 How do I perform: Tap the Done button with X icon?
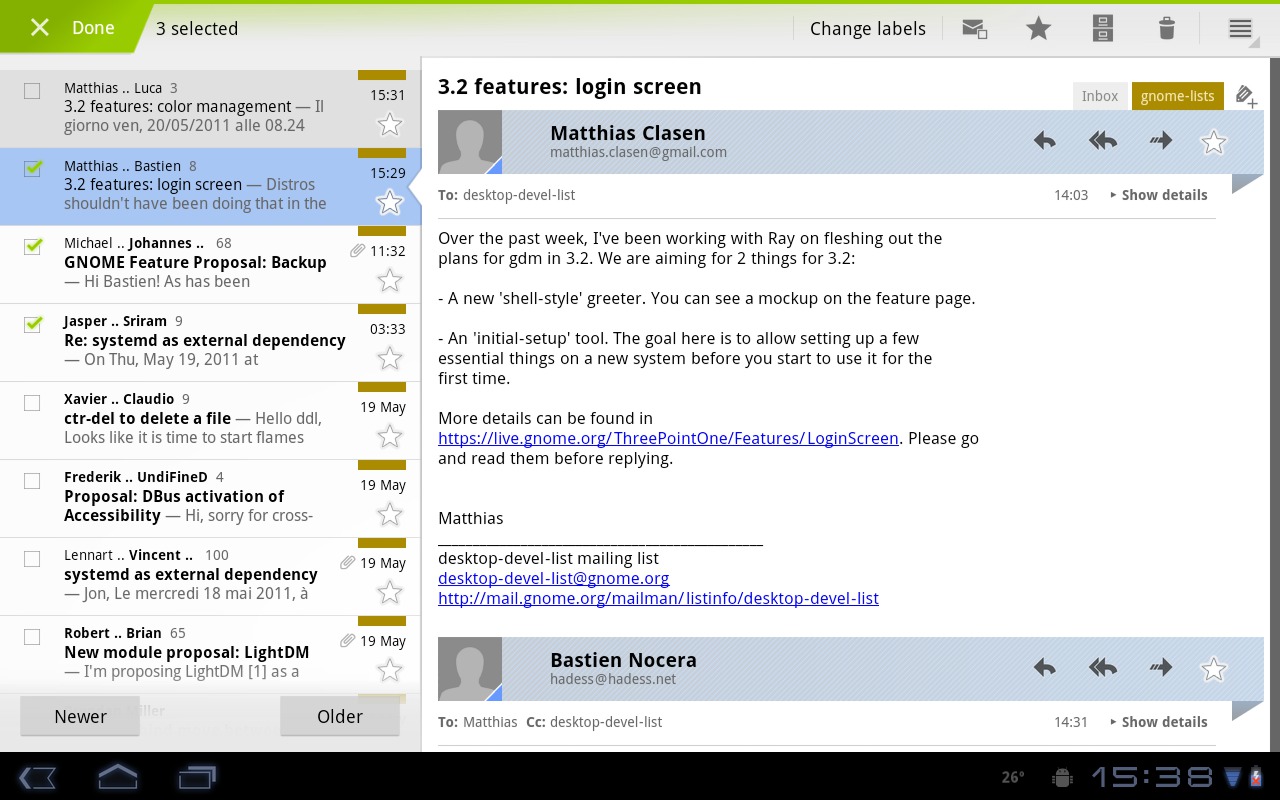point(72,28)
